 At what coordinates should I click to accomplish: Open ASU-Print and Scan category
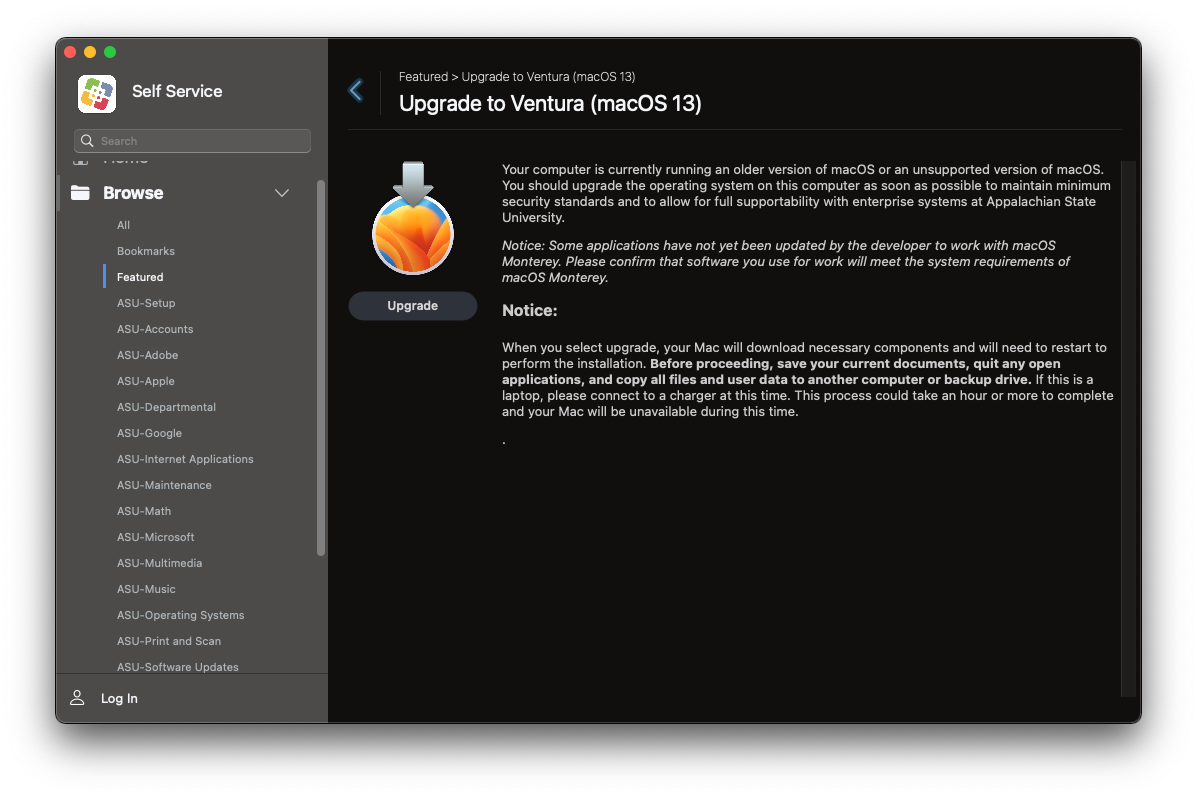coord(169,641)
